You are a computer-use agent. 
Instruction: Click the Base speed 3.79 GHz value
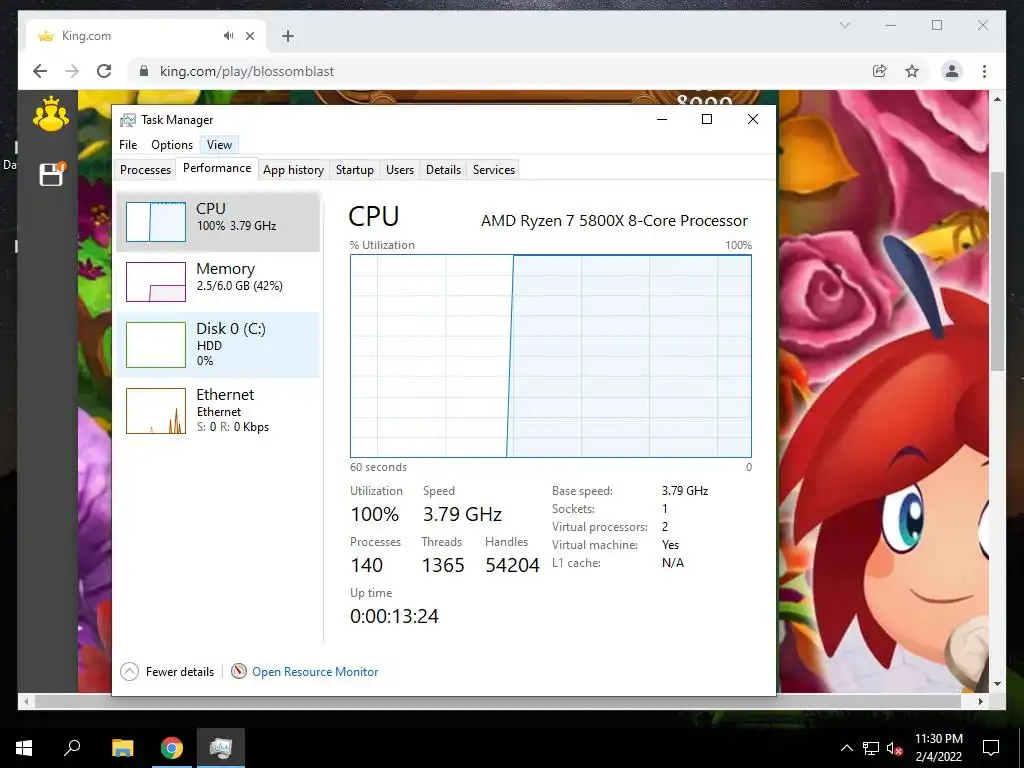(685, 490)
